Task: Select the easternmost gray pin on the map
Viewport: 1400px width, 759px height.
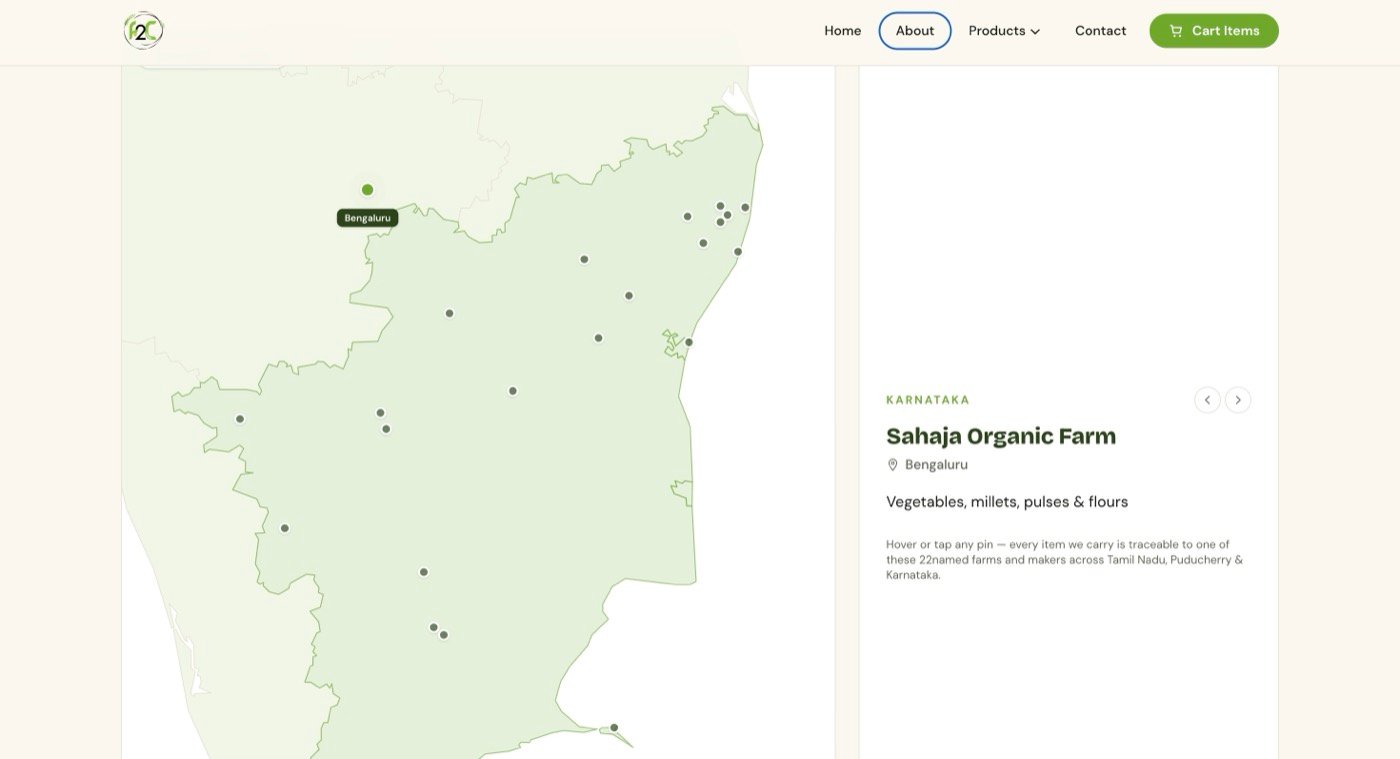Action: click(745, 208)
